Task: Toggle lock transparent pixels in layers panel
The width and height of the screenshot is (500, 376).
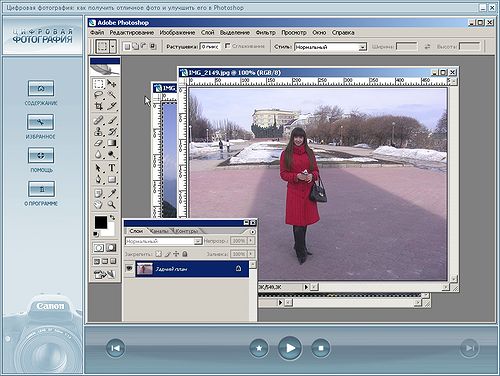Action: tap(159, 254)
